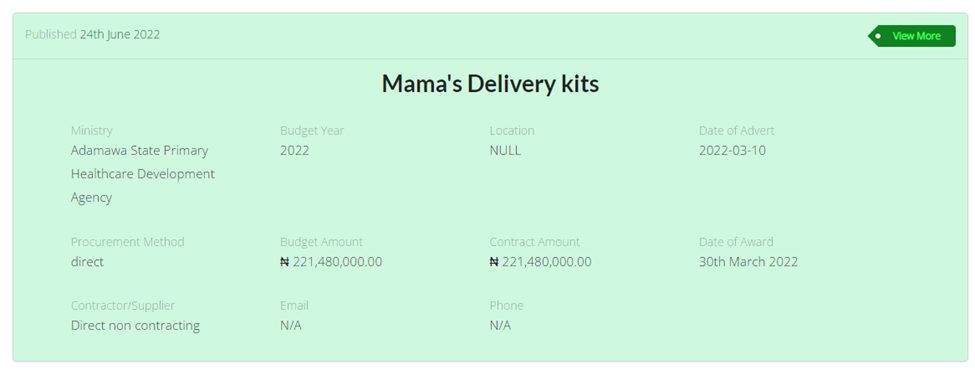The image size is (975, 370).
Task: Click the Phone N/A value
Action: pyautogui.click(x=500, y=325)
